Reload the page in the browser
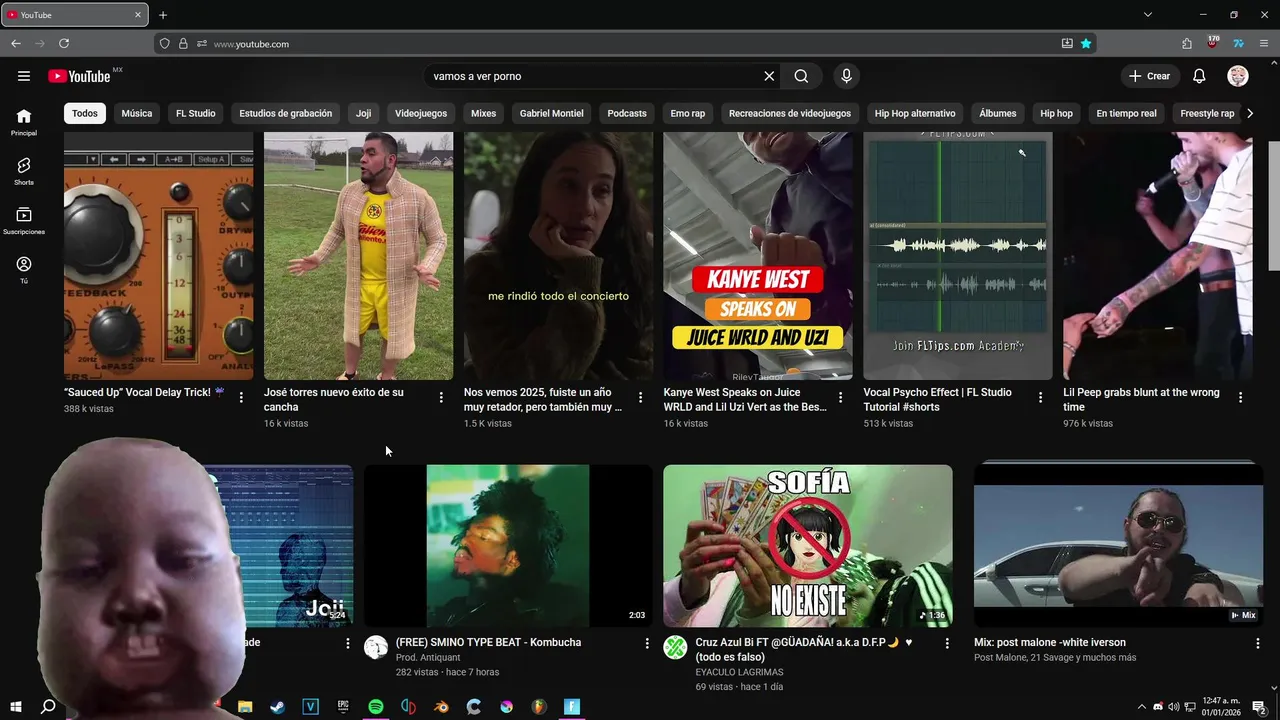Viewport: 1280px width, 720px height. click(64, 44)
